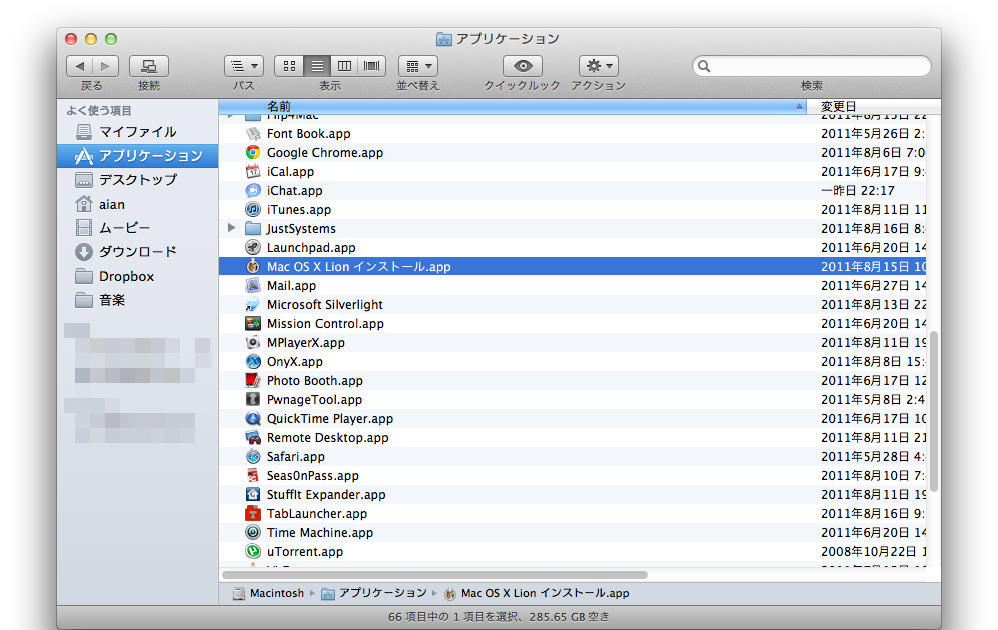Open the アクション gear menu
This screenshot has height=630, width=998.
coord(599,66)
